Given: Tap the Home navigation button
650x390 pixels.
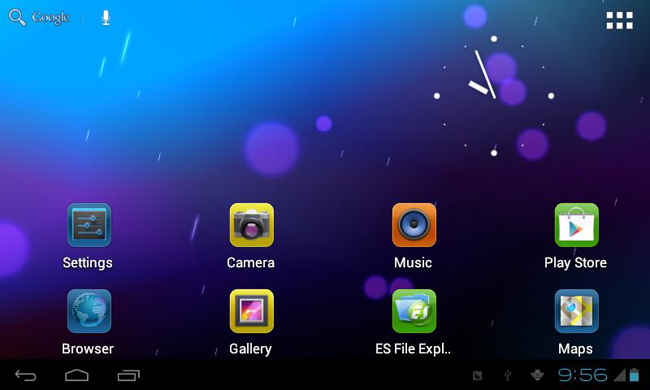Looking at the screenshot, I should (x=77, y=375).
